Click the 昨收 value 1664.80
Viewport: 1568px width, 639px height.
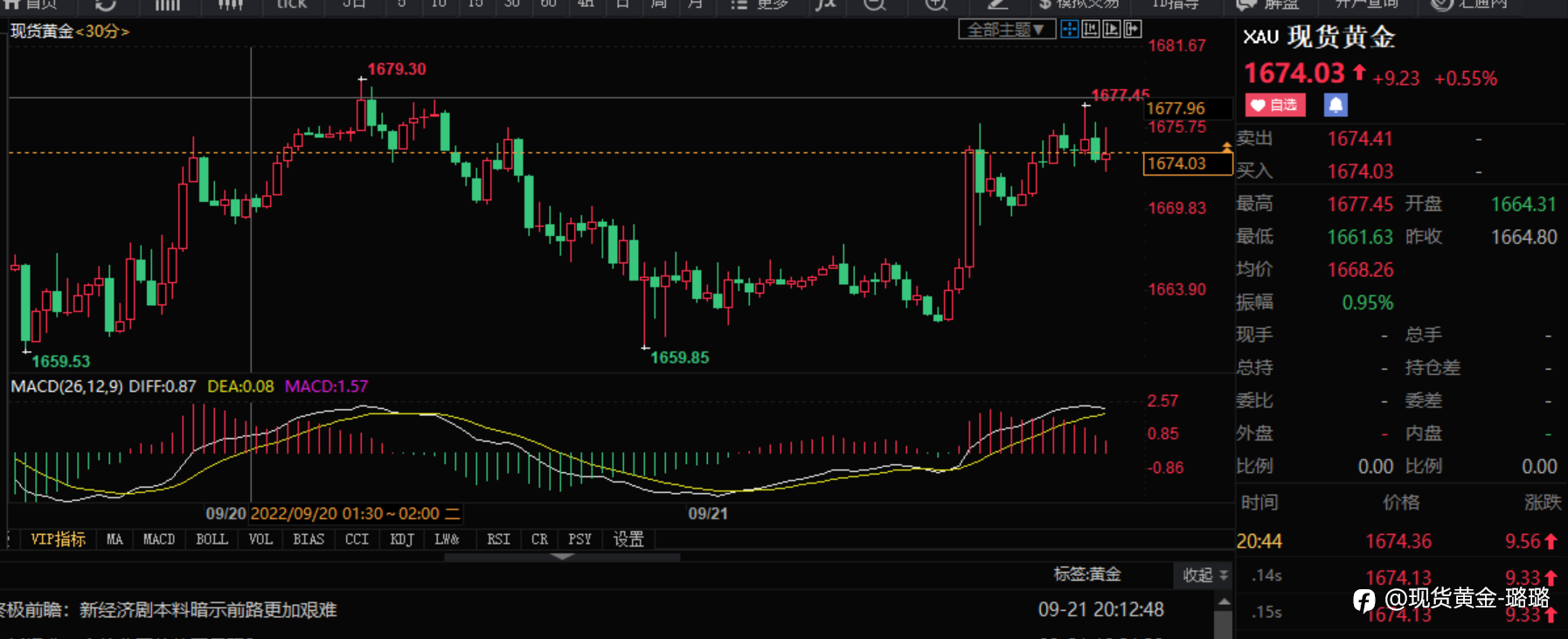[x=1523, y=237]
